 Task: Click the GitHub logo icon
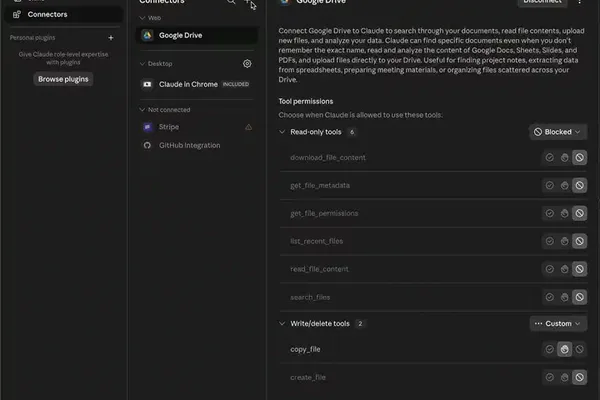pos(147,145)
